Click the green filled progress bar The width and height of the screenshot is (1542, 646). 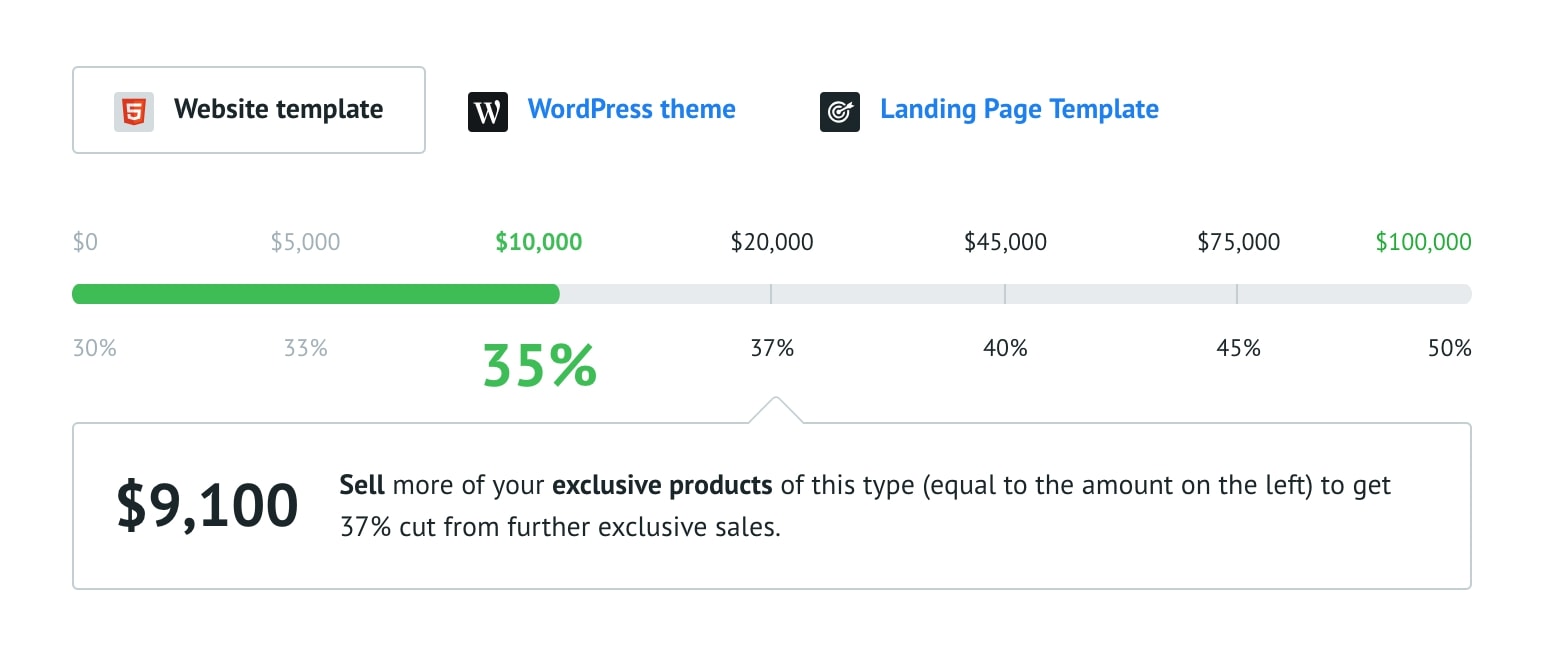click(315, 294)
